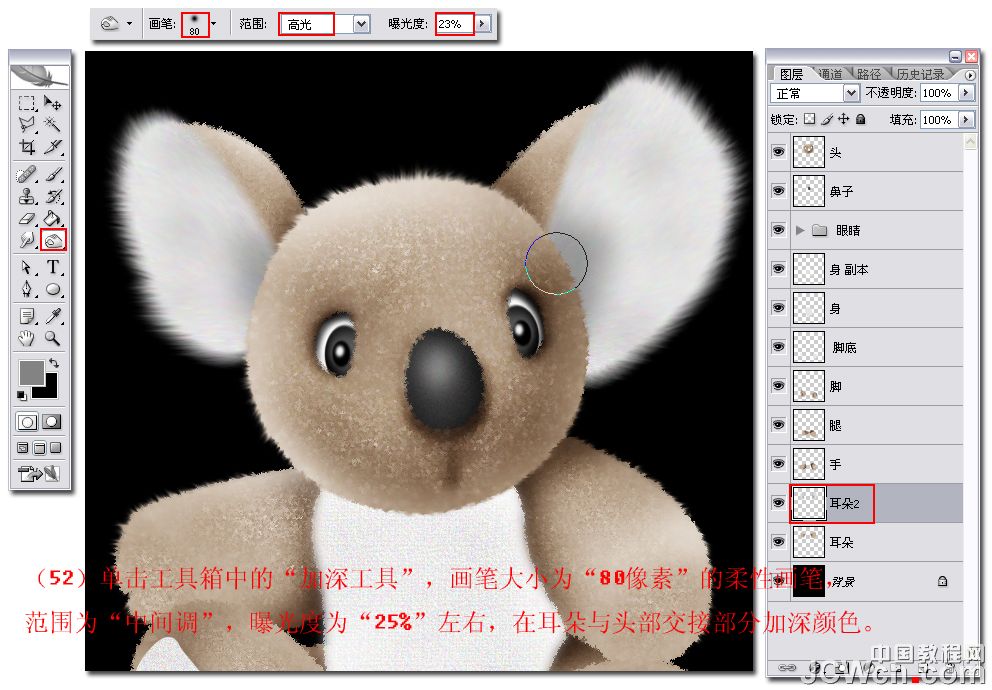Select the Ellipse shape tool
Image resolution: width=992 pixels, height=690 pixels.
coord(53,290)
